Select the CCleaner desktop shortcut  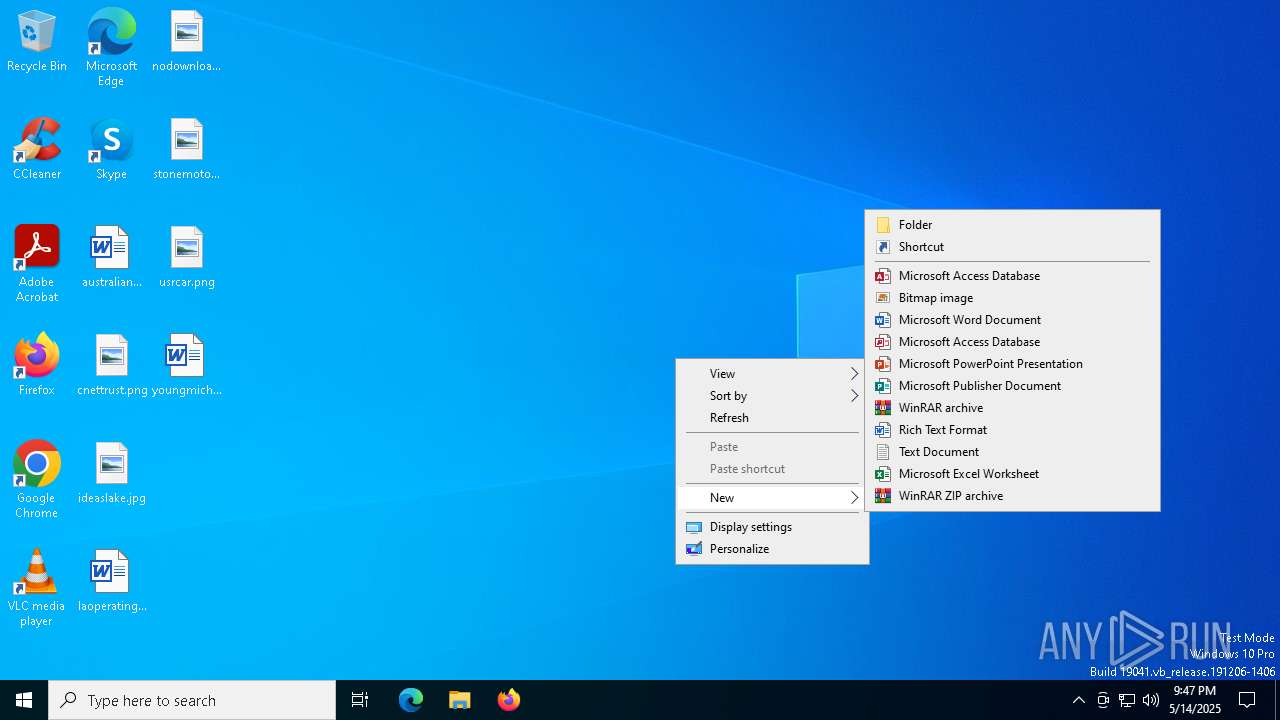[37, 150]
